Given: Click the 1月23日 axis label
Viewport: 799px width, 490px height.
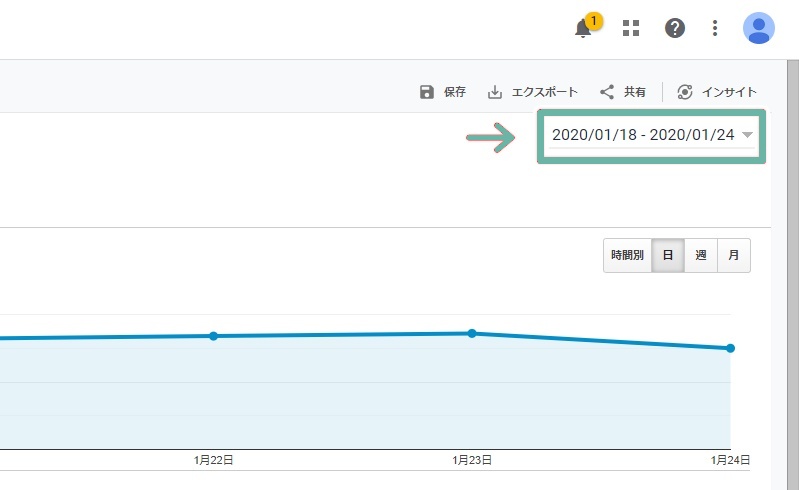Looking at the screenshot, I should click(x=472, y=460).
